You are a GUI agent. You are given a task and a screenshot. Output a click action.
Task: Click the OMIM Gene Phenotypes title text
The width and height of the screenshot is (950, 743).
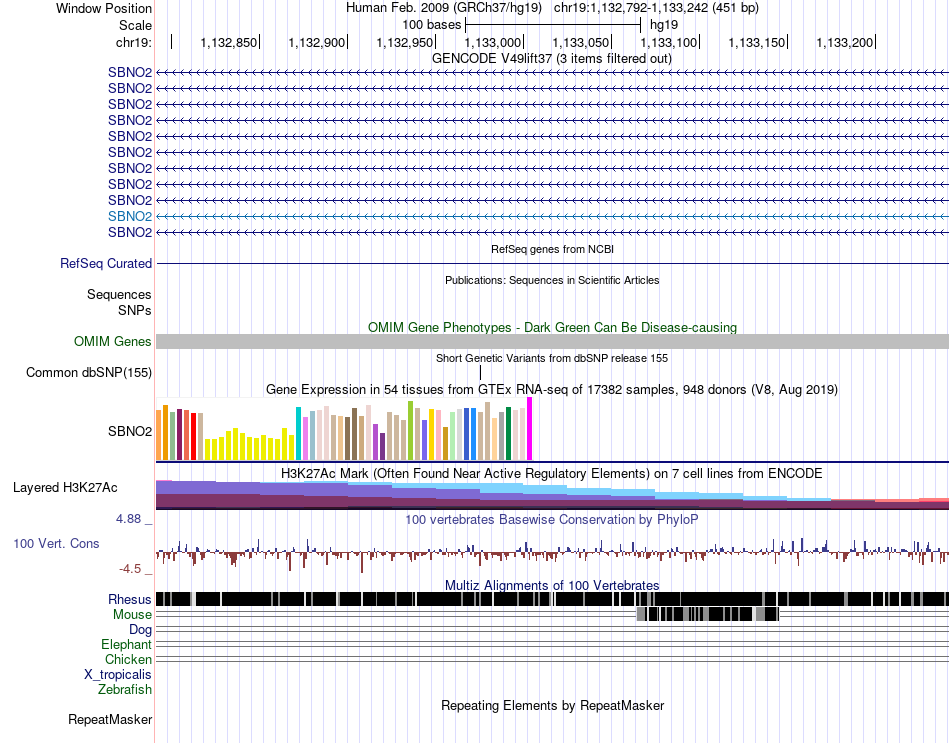click(x=552, y=327)
